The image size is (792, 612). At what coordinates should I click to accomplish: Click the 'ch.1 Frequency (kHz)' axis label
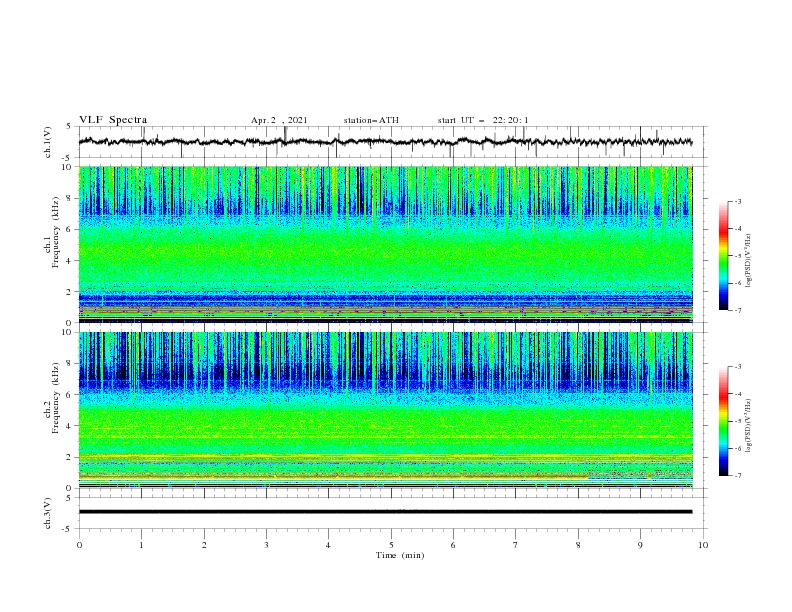53,232
